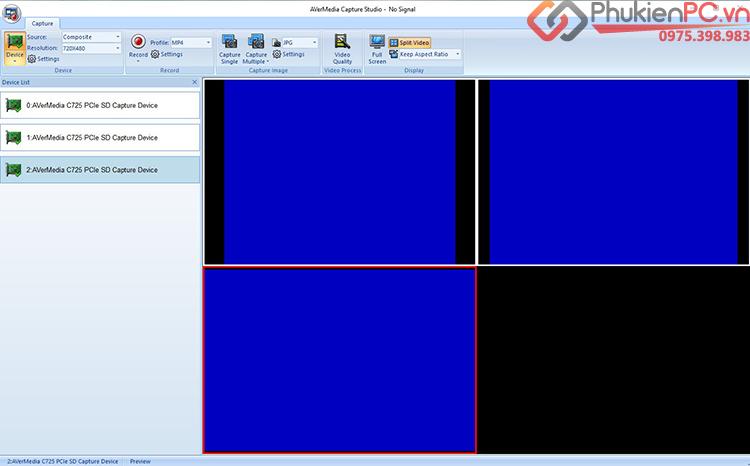Take a Capture Single snapshot
The image size is (750, 466).
coord(230,49)
